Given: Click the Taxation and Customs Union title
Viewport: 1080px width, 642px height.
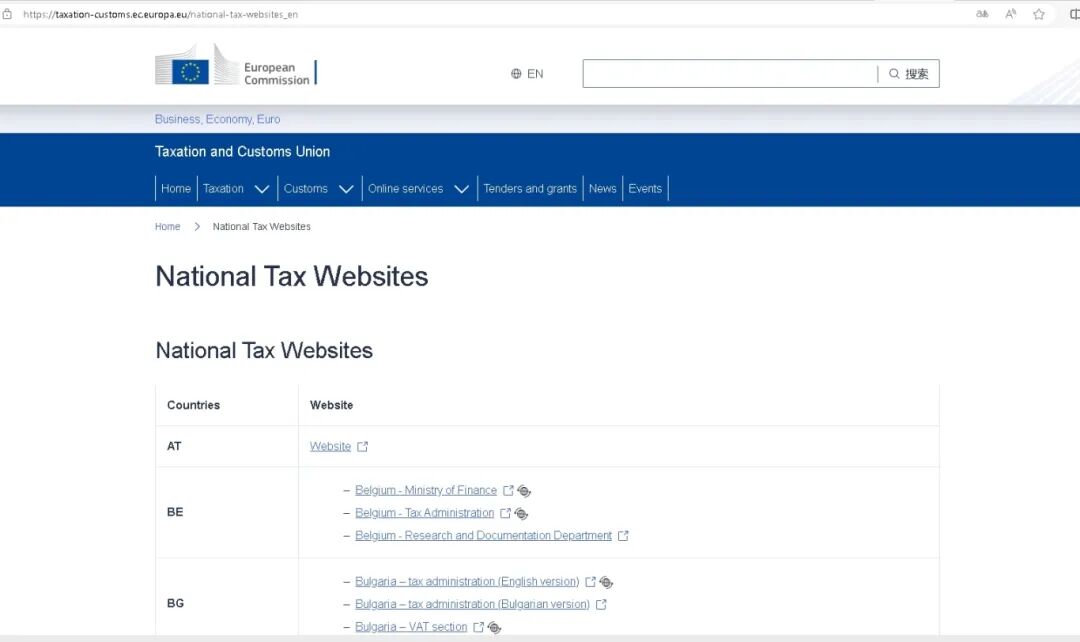Looking at the screenshot, I should click(242, 152).
